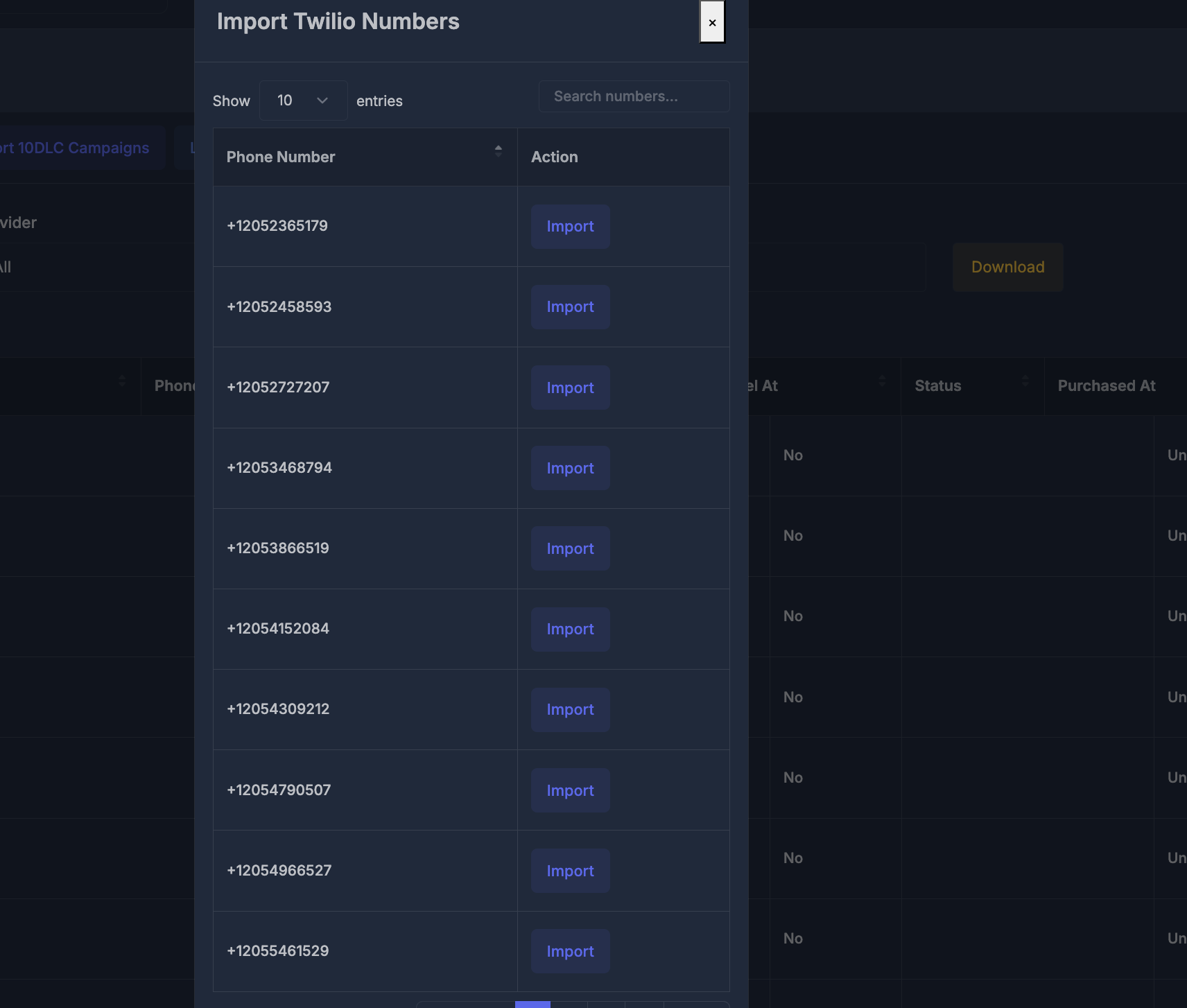
Task: Select phone number text +12054309212
Action: click(x=278, y=709)
